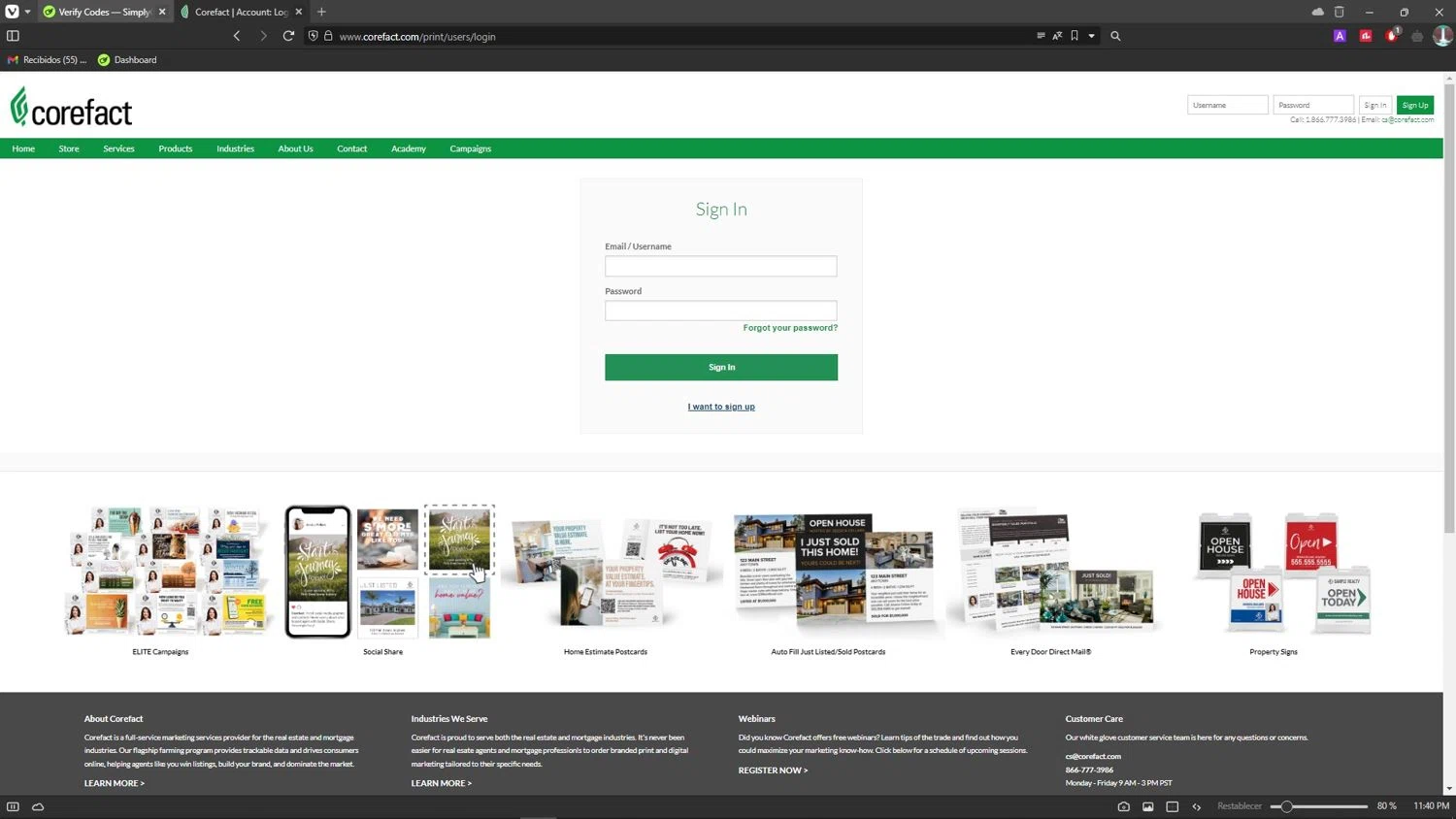Image resolution: width=1456 pixels, height=819 pixels.
Task: Click the small header Sign In button
Action: pyautogui.click(x=1375, y=105)
